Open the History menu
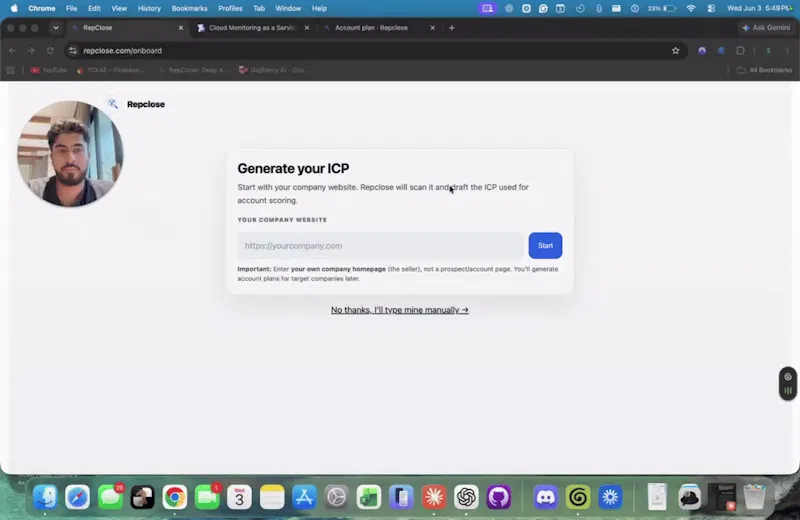The width and height of the screenshot is (800, 520). click(149, 8)
